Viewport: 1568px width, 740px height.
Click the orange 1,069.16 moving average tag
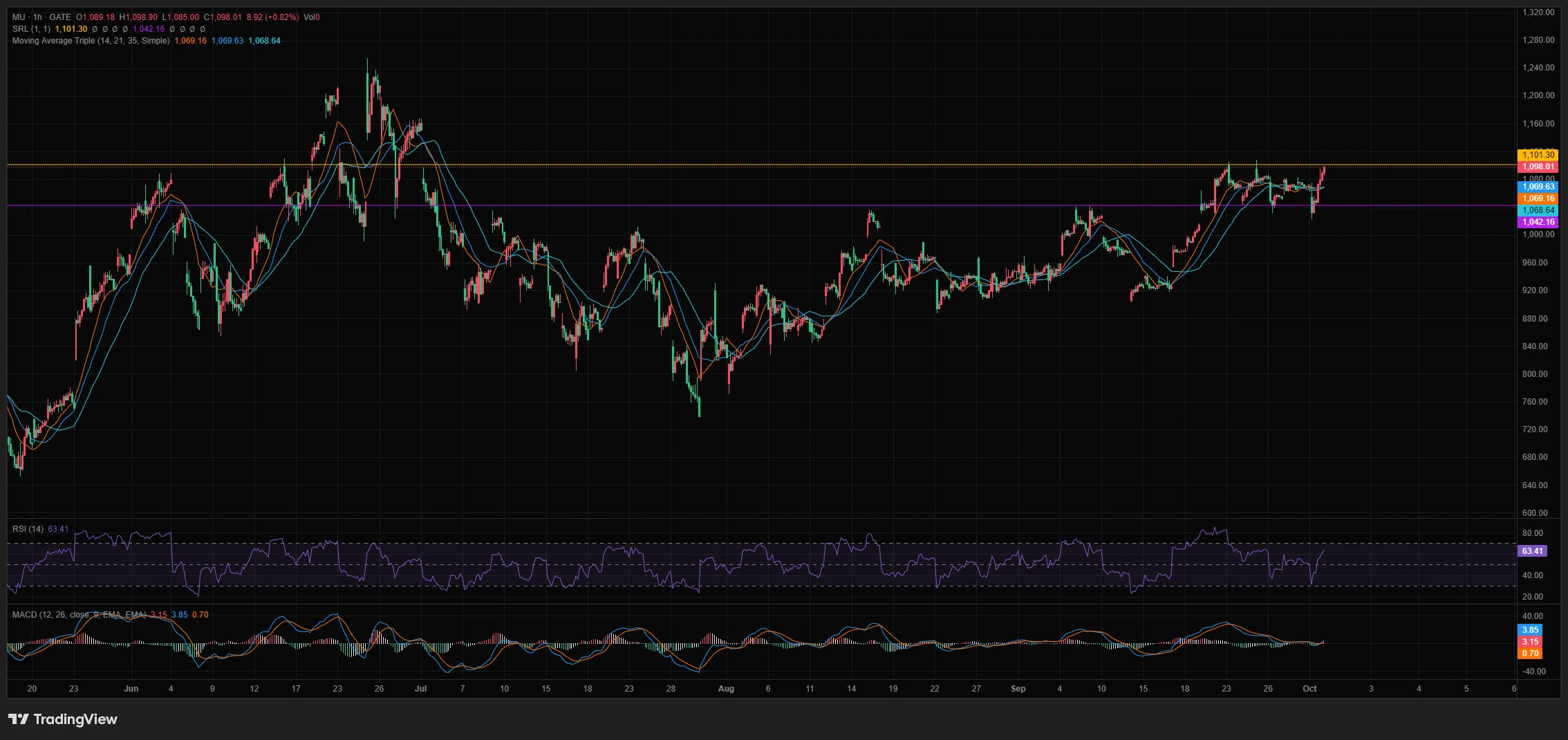click(1537, 198)
